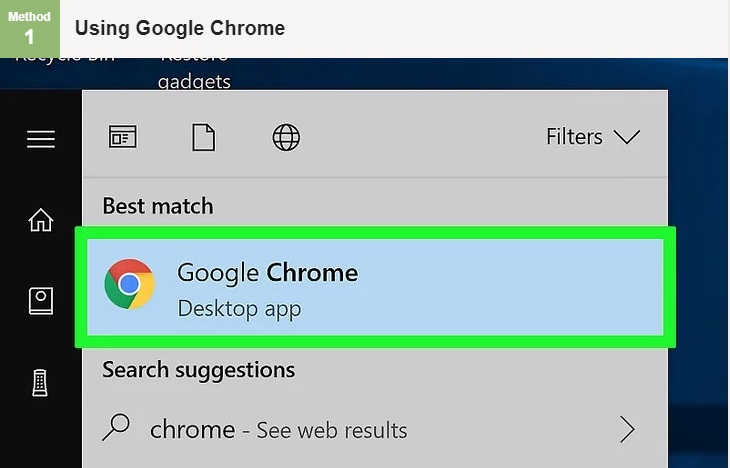Select chrome - See web results suggestion
The height and width of the screenshot is (468, 730).
point(368,429)
